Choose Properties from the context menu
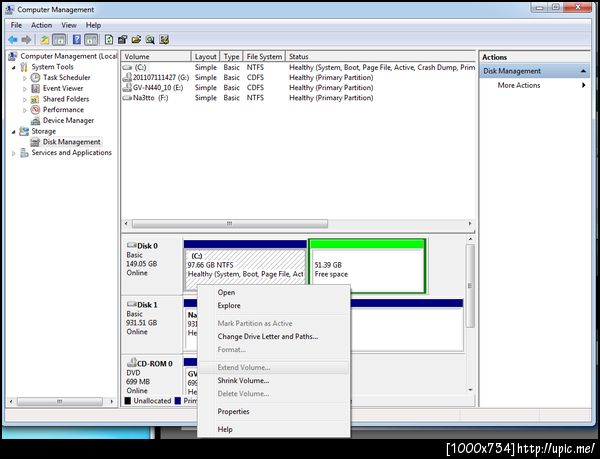The height and width of the screenshot is (459, 600). (x=274, y=412)
